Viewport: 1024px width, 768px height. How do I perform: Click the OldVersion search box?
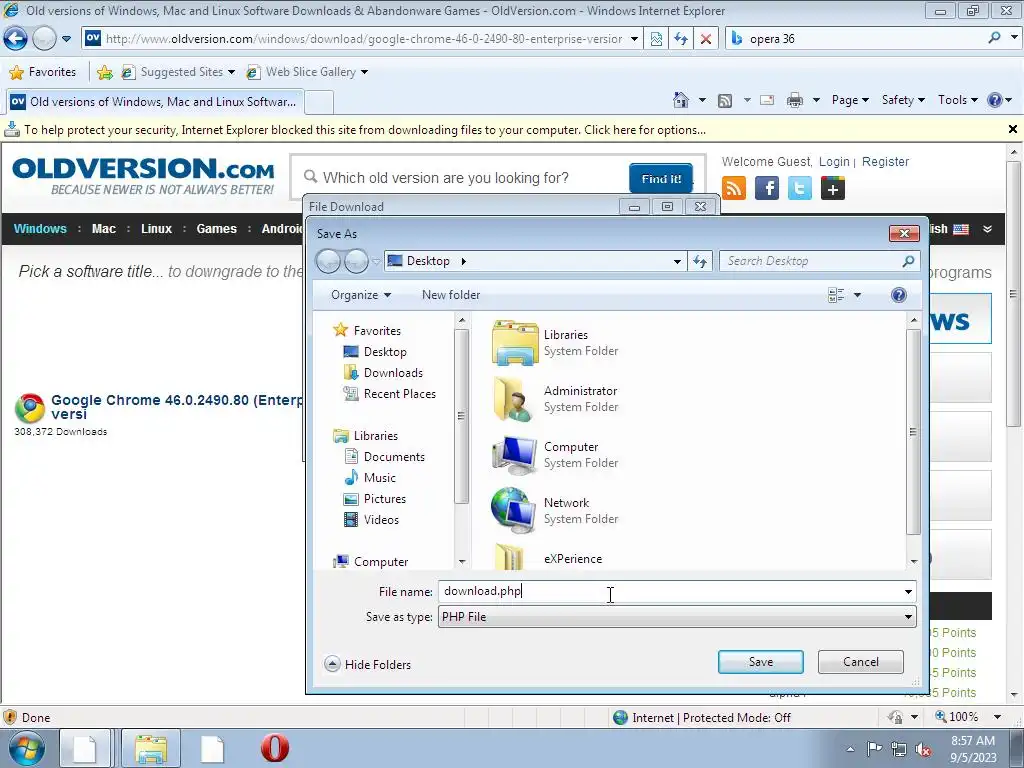tap(464, 178)
